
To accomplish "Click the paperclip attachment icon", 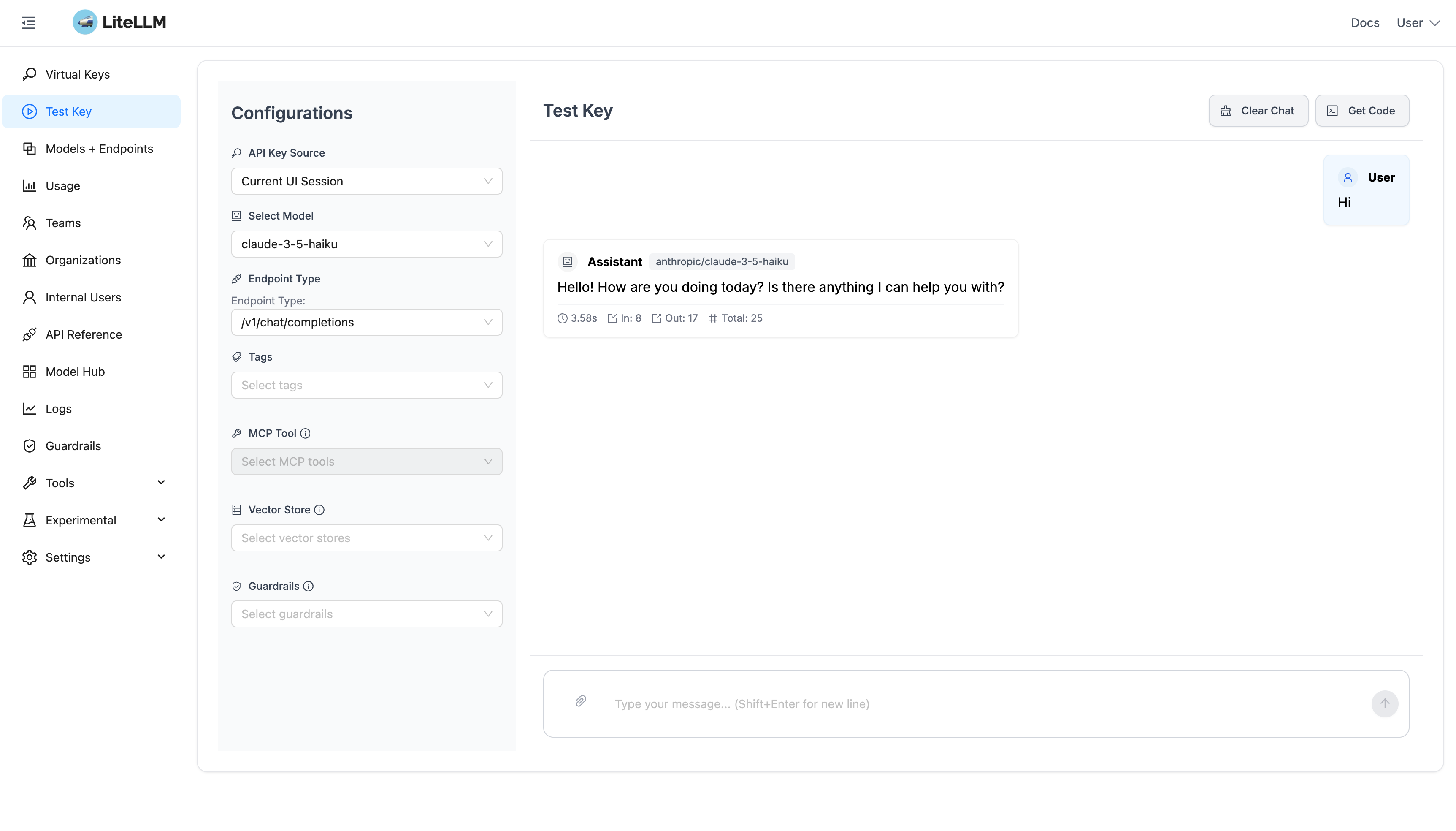I will 581,701.
